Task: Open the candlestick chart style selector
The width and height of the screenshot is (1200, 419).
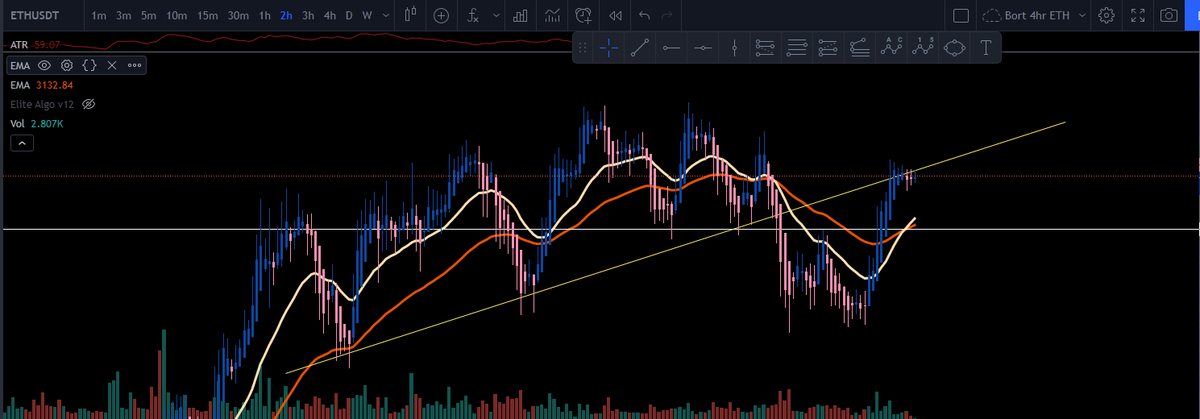Action: [410, 15]
